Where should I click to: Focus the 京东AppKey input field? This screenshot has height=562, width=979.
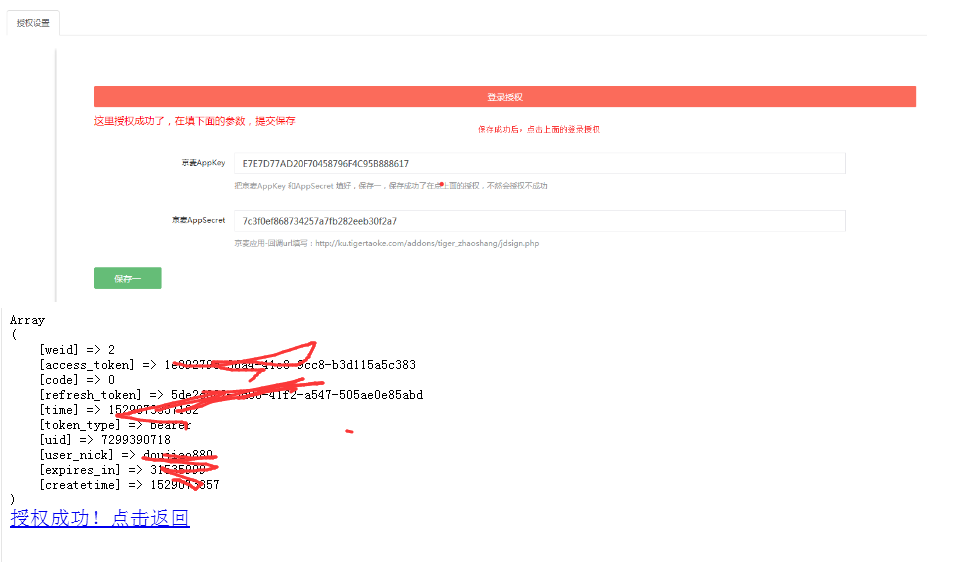tap(539, 164)
